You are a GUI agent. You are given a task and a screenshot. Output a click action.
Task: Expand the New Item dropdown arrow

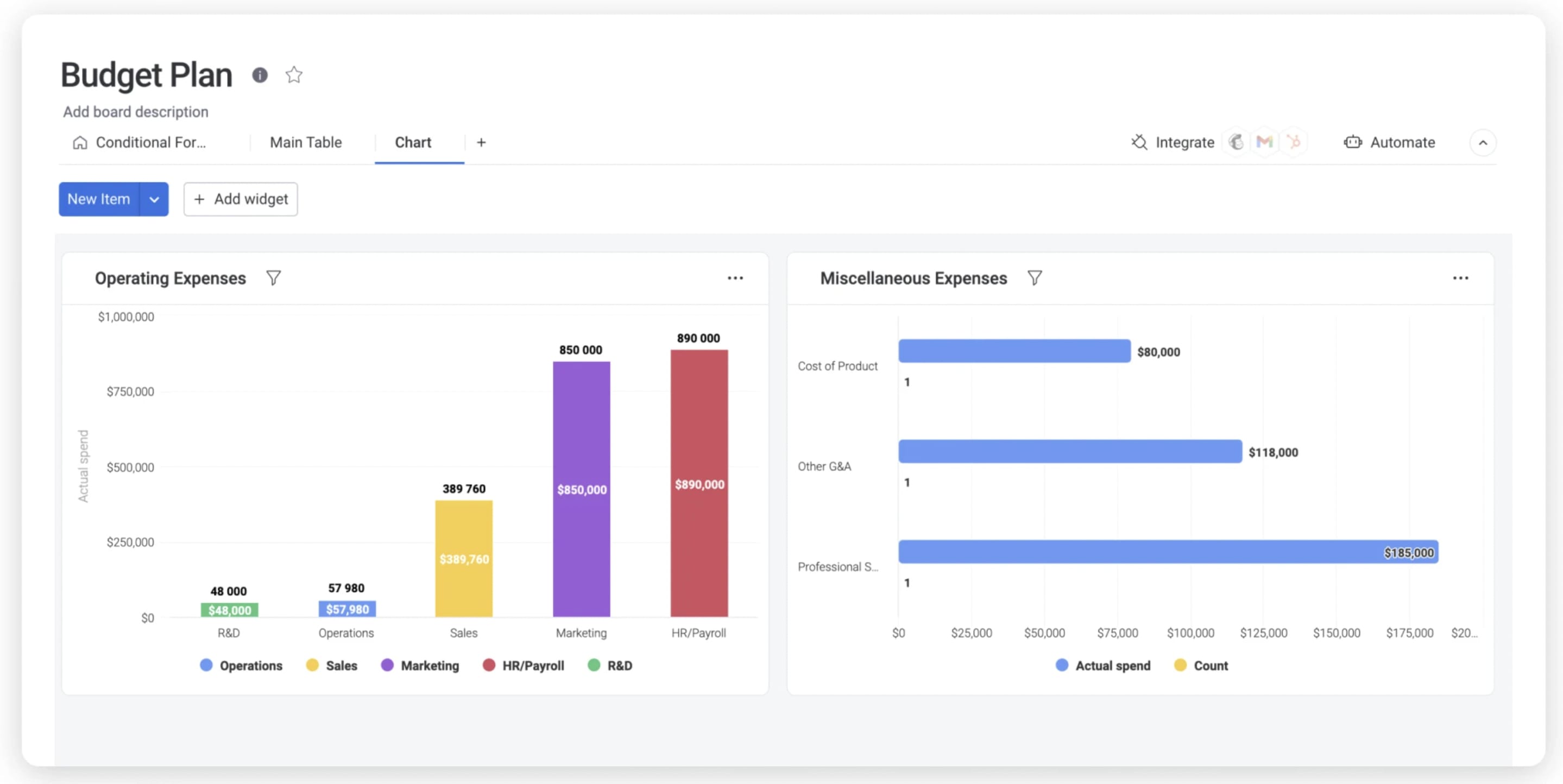154,198
